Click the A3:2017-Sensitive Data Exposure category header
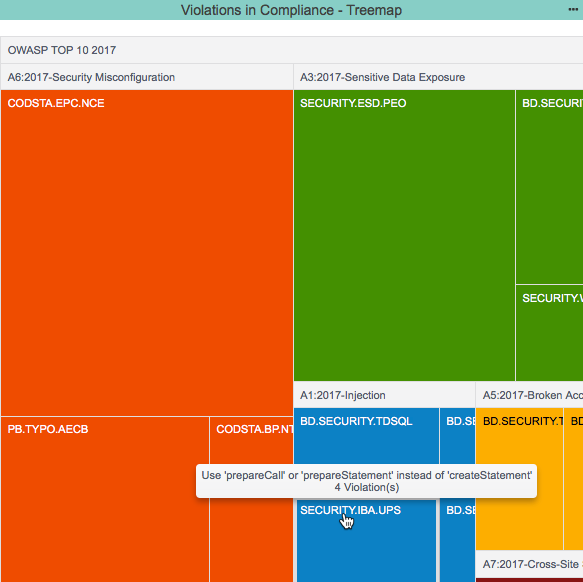This screenshot has height=582, width=583. [438, 77]
